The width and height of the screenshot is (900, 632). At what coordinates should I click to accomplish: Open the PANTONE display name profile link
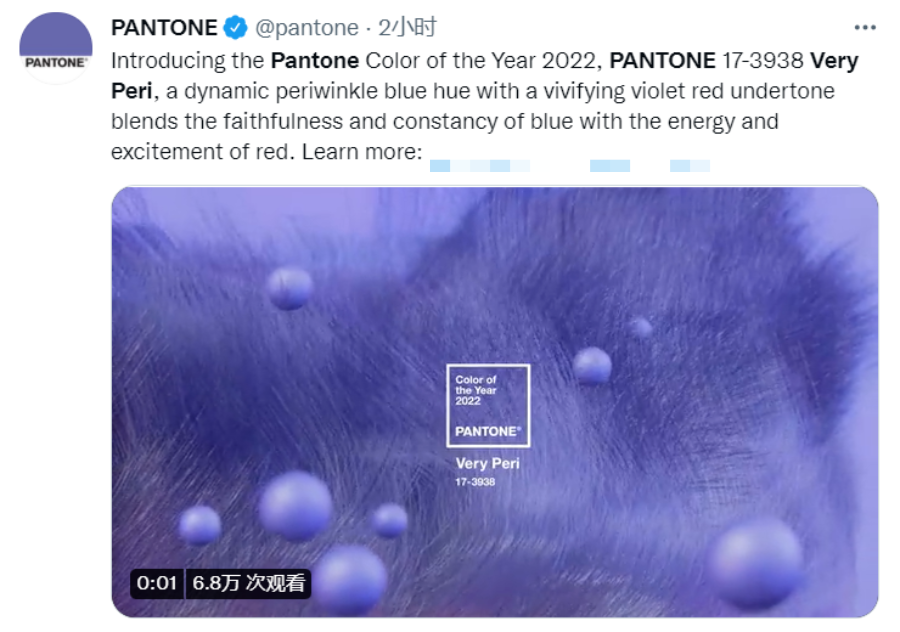(x=164, y=27)
